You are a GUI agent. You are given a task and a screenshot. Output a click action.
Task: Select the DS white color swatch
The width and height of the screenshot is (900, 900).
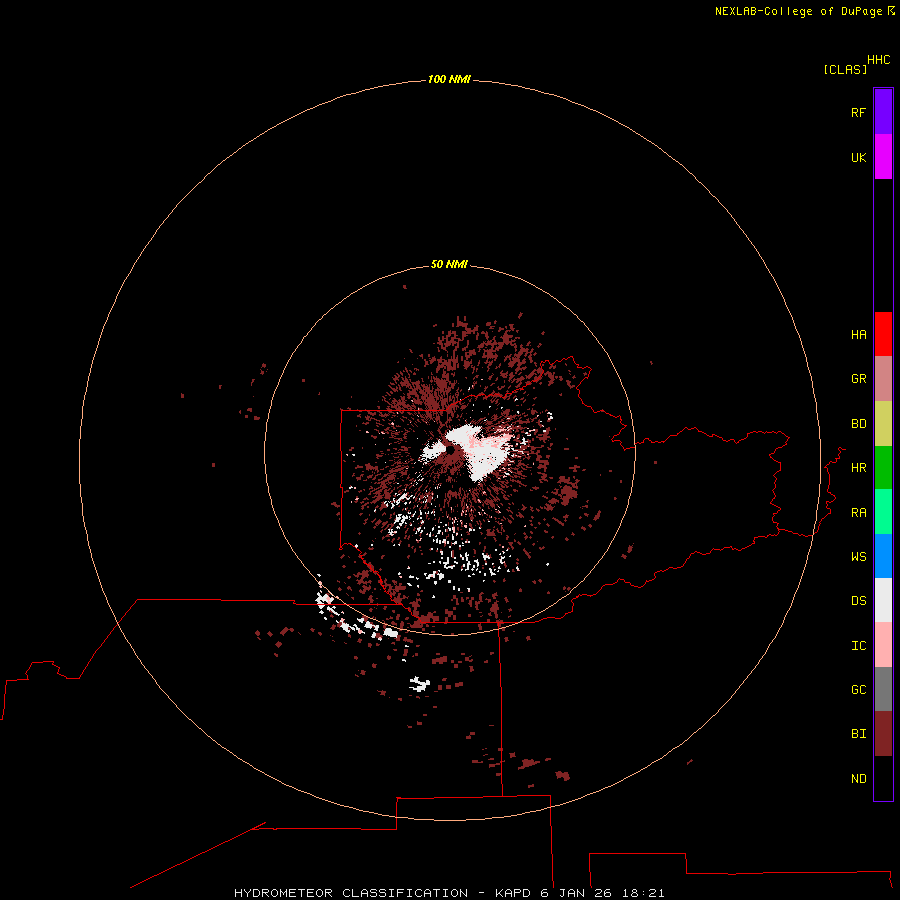(x=883, y=600)
